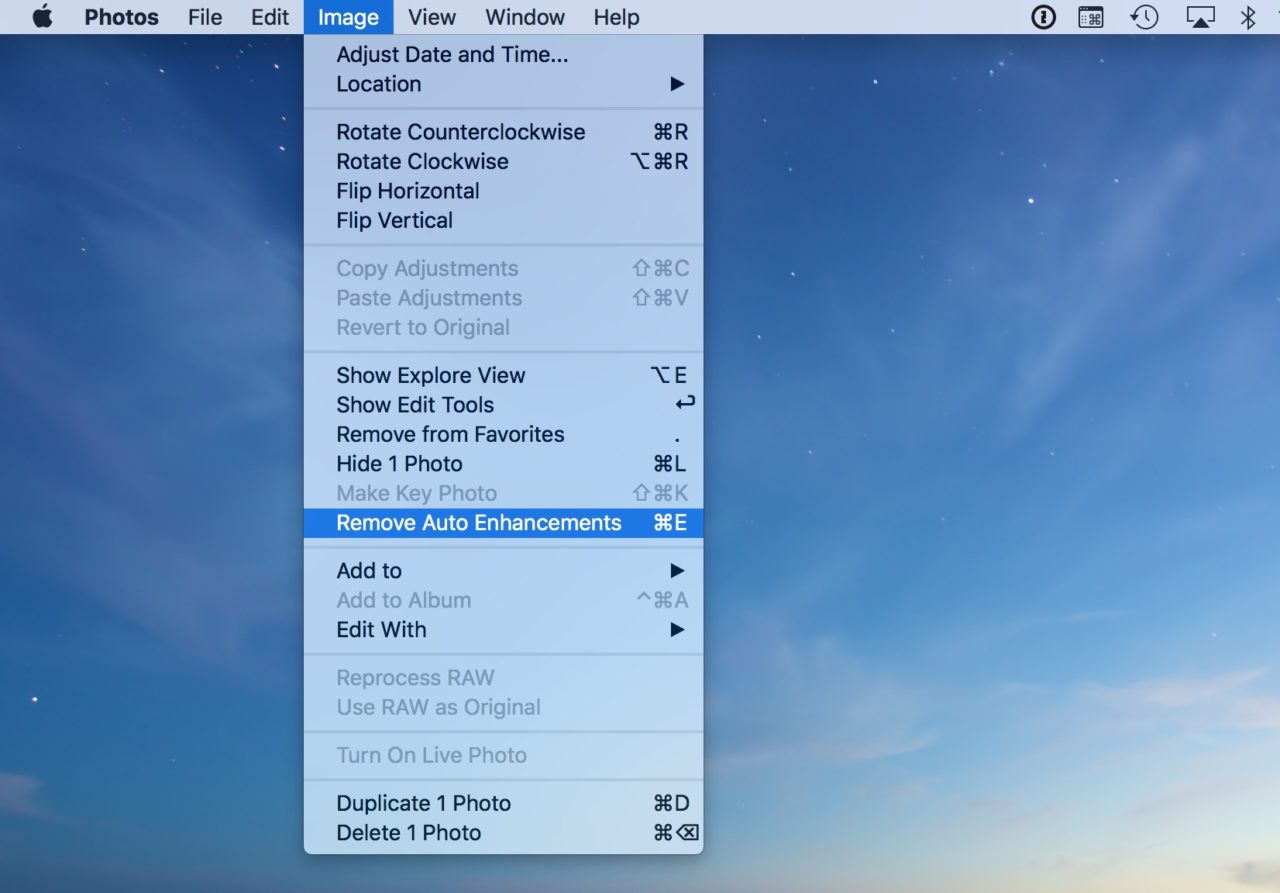
Task: Open the Edit menu
Action: [x=270, y=17]
